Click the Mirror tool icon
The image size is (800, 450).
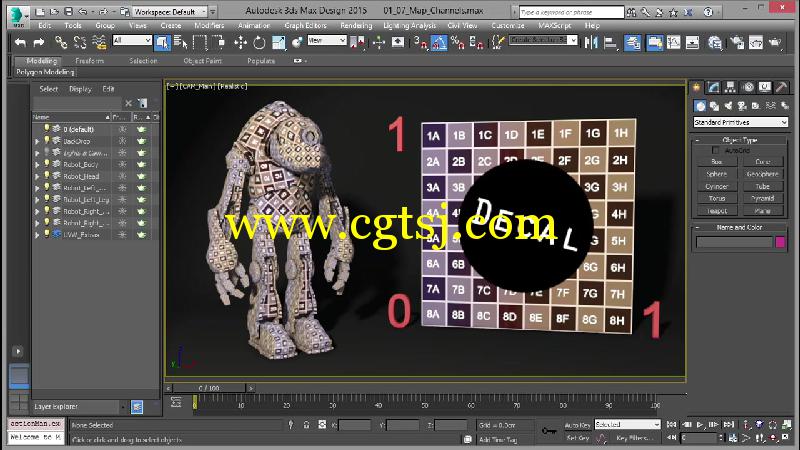coord(591,43)
